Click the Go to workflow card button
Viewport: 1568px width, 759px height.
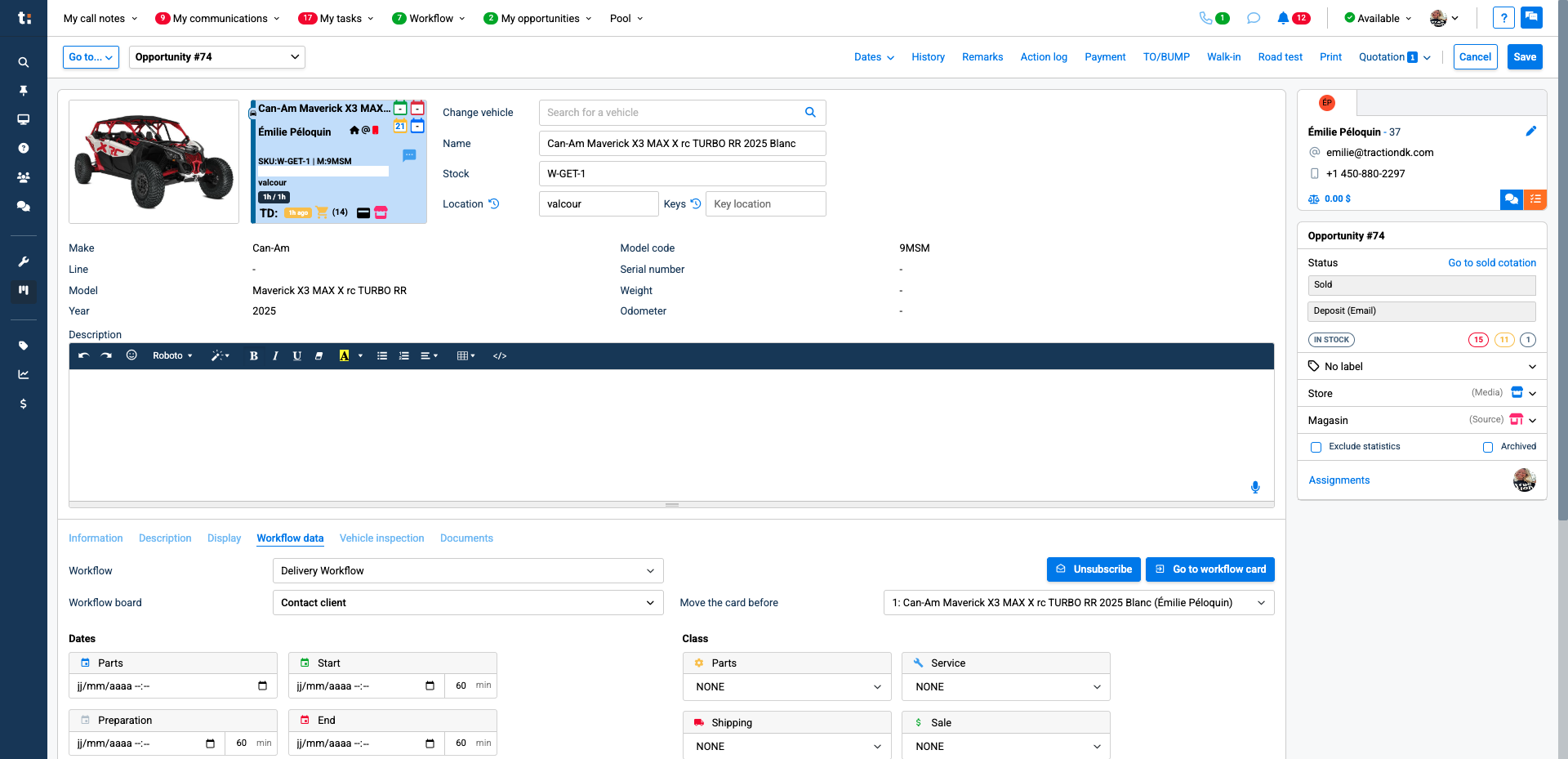pos(1210,569)
